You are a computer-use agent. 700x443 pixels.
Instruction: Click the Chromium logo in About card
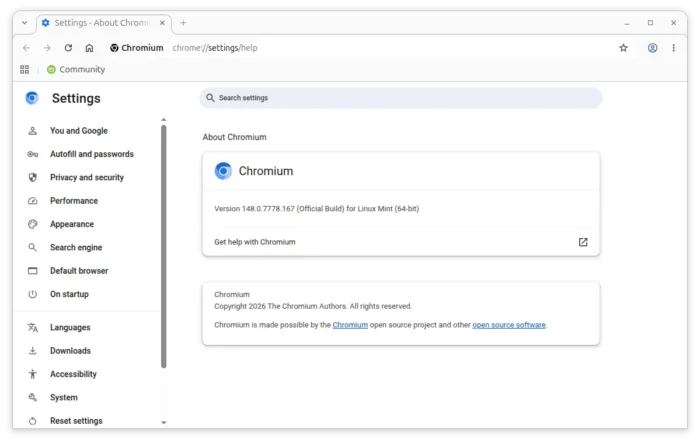click(x=223, y=171)
